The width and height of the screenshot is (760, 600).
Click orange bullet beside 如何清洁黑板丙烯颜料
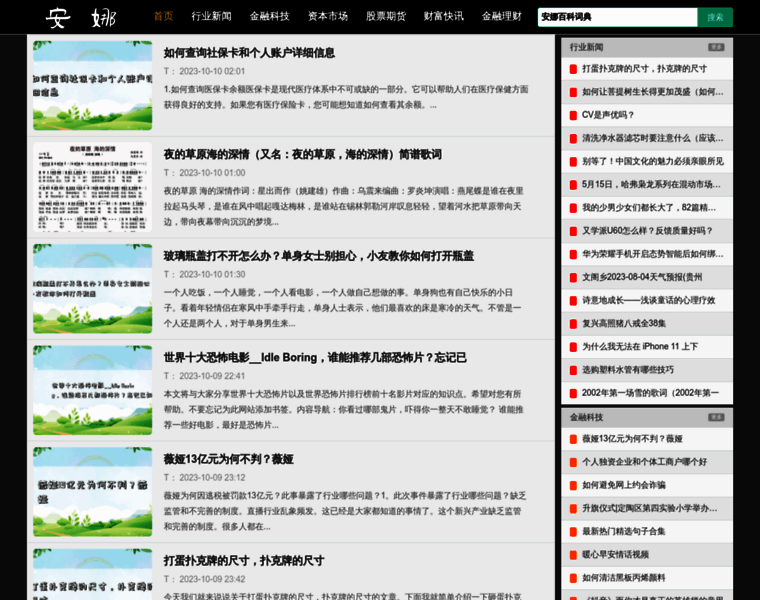tap(573, 578)
